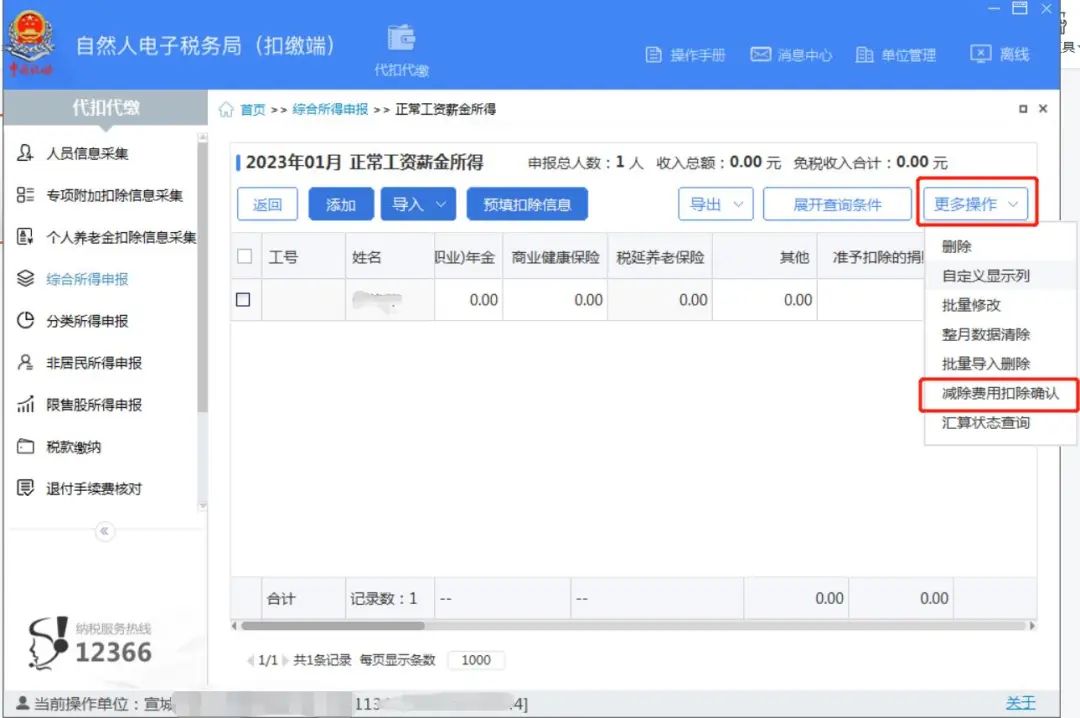Open the 单位管理 building icon

pyautogui.click(x=864, y=55)
